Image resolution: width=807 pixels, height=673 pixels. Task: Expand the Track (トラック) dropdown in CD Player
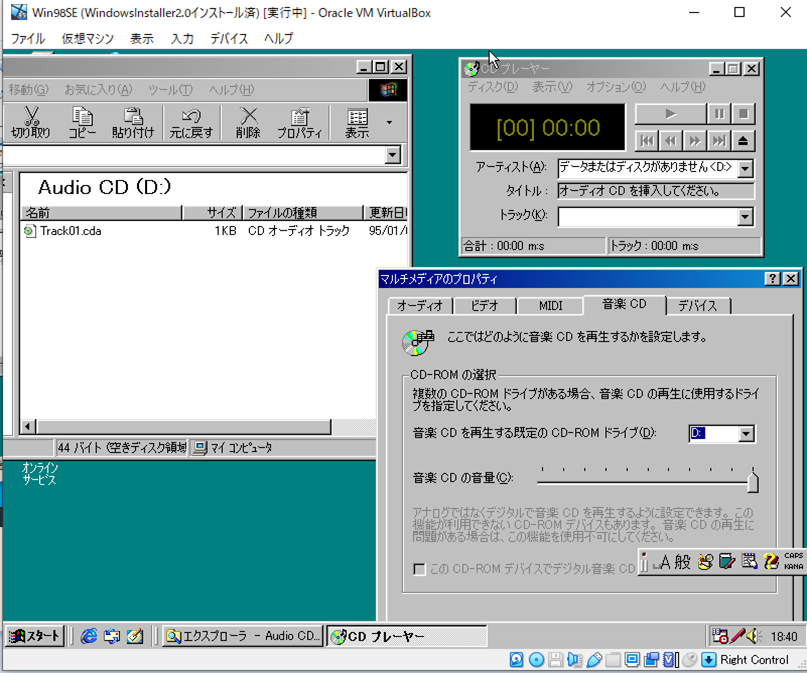pos(745,217)
